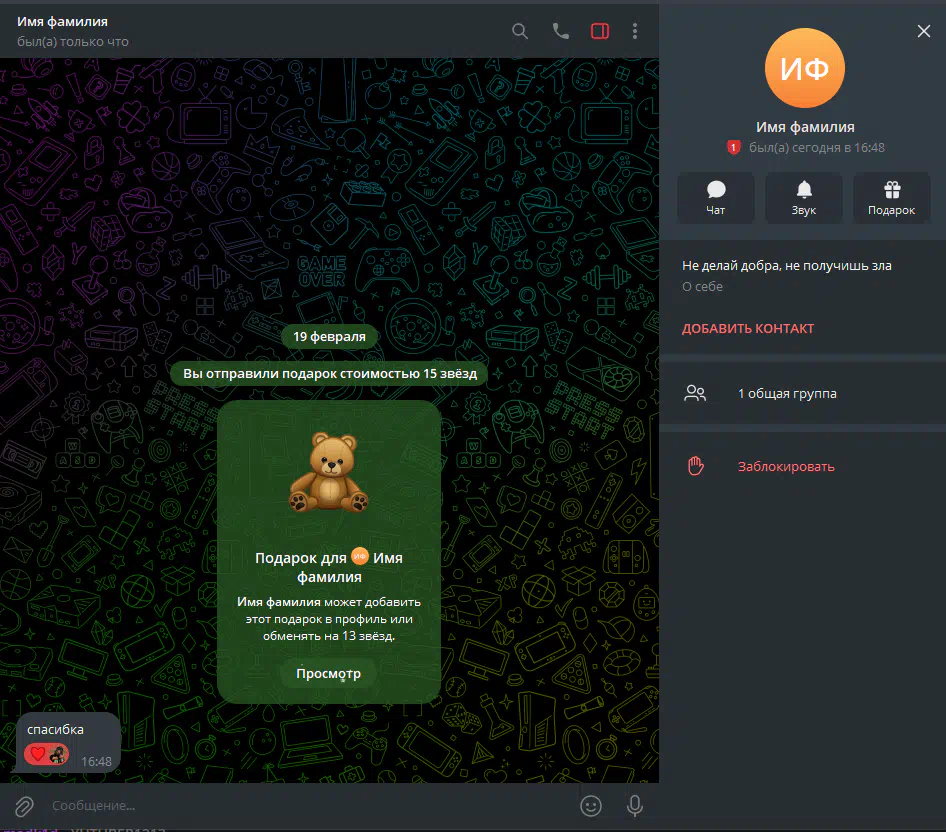Click the paperclip attach file icon
946x832 pixels.
24,805
